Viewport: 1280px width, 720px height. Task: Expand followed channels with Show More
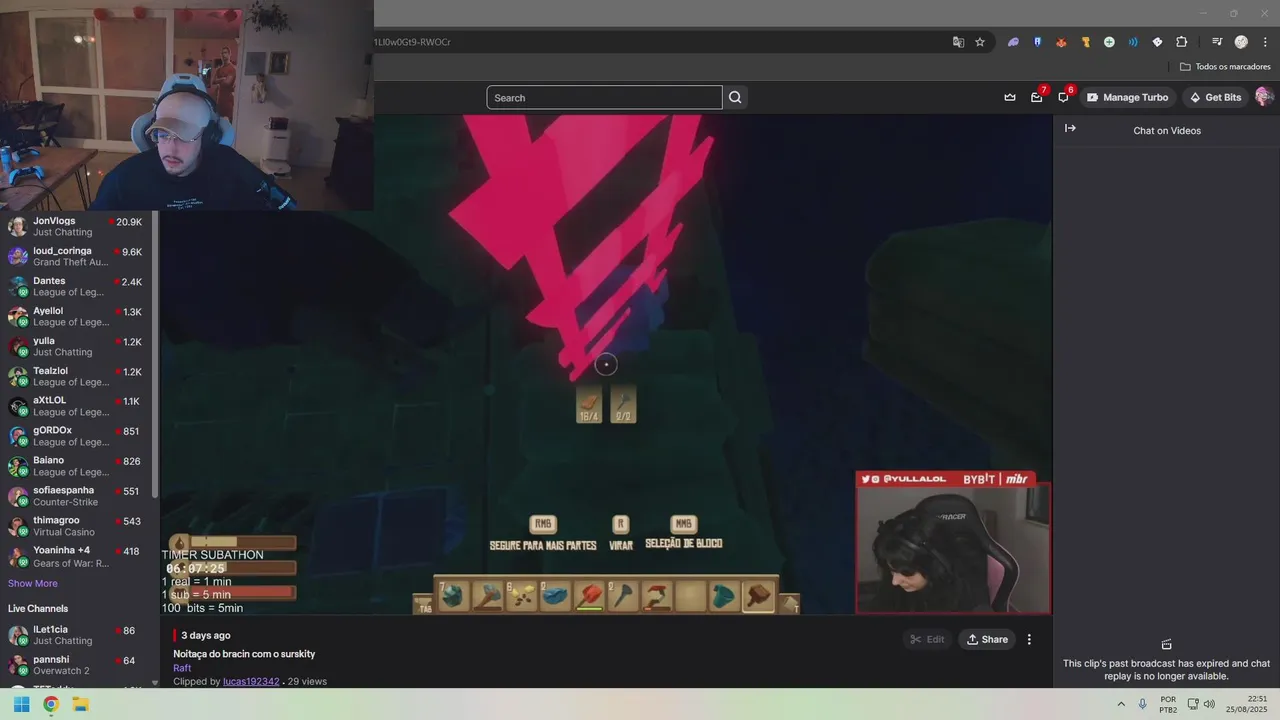[33, 583]
